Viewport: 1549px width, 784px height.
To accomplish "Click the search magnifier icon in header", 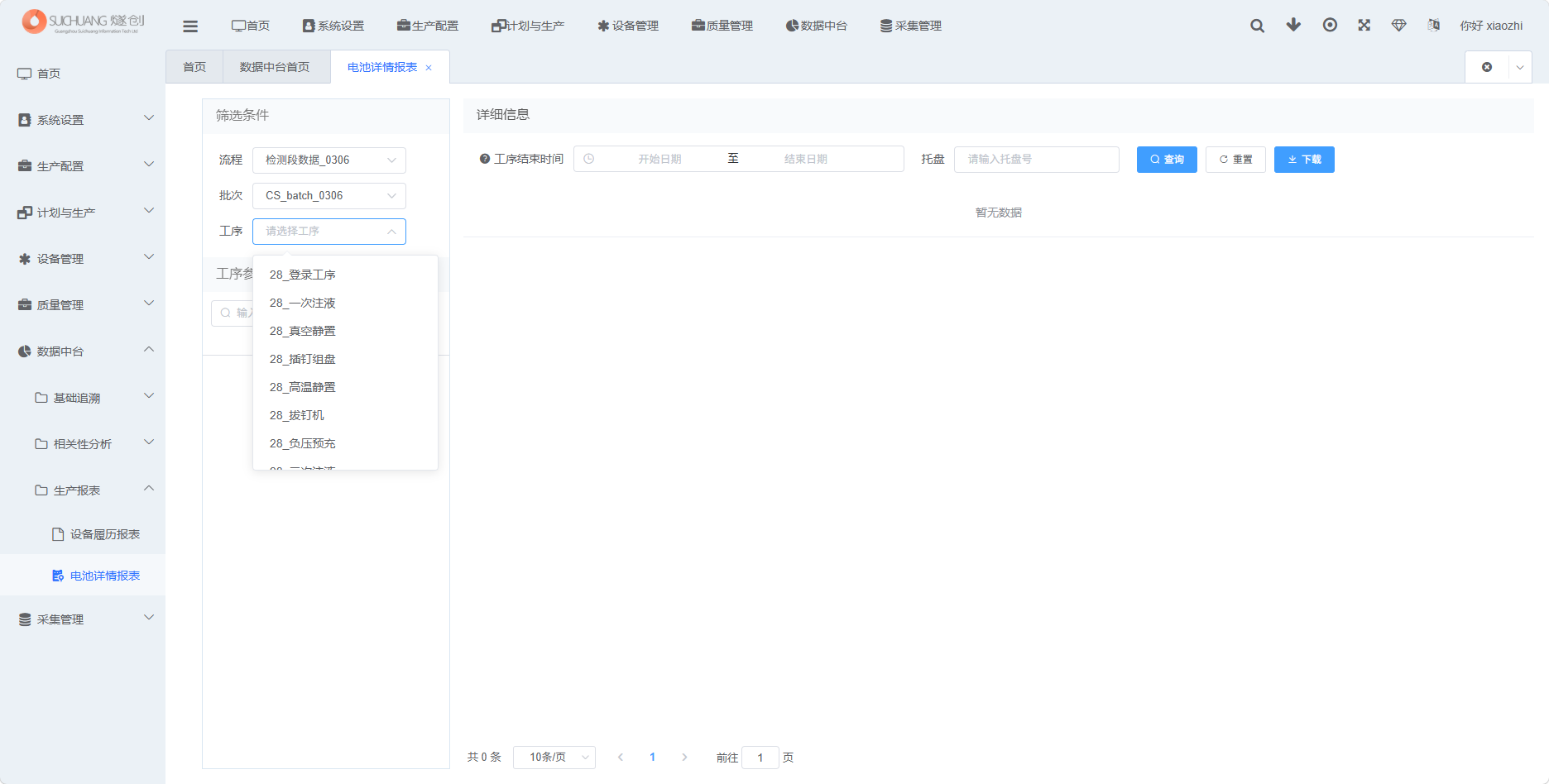I will (1257, 26).
